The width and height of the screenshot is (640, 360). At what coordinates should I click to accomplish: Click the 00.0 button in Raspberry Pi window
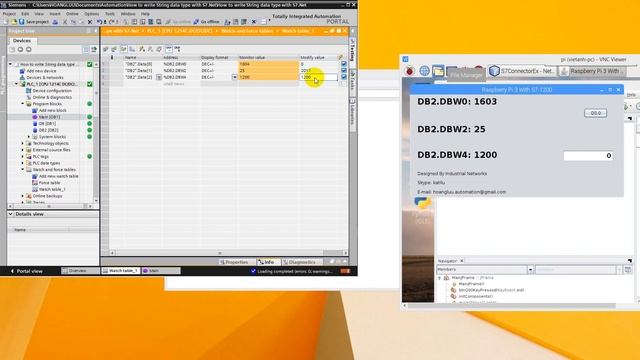[x=595, y=113]
